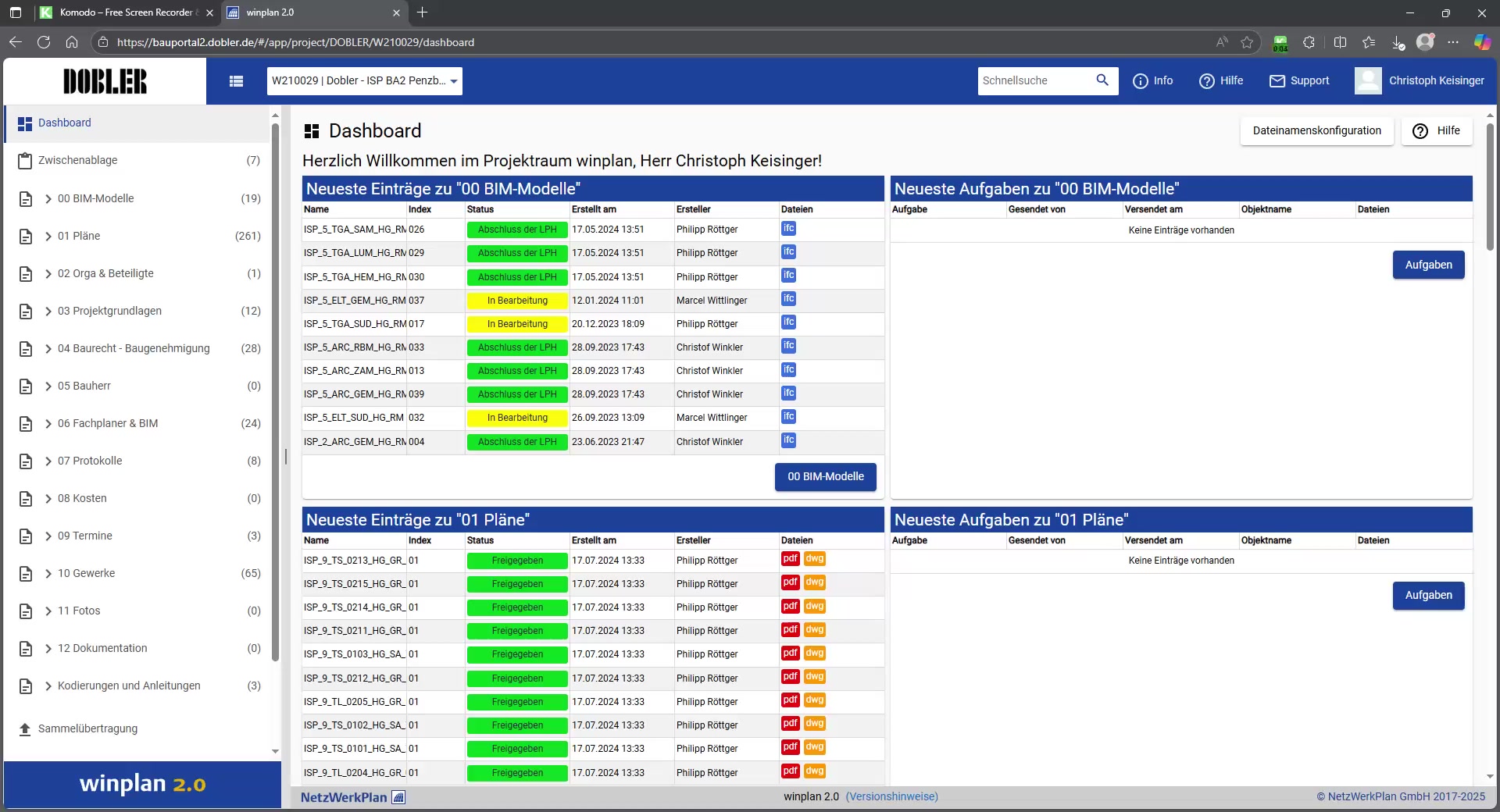Open a new browser tab
Image resolution: width=1500 pixels, height=812 pixels.
click(423, 12)
